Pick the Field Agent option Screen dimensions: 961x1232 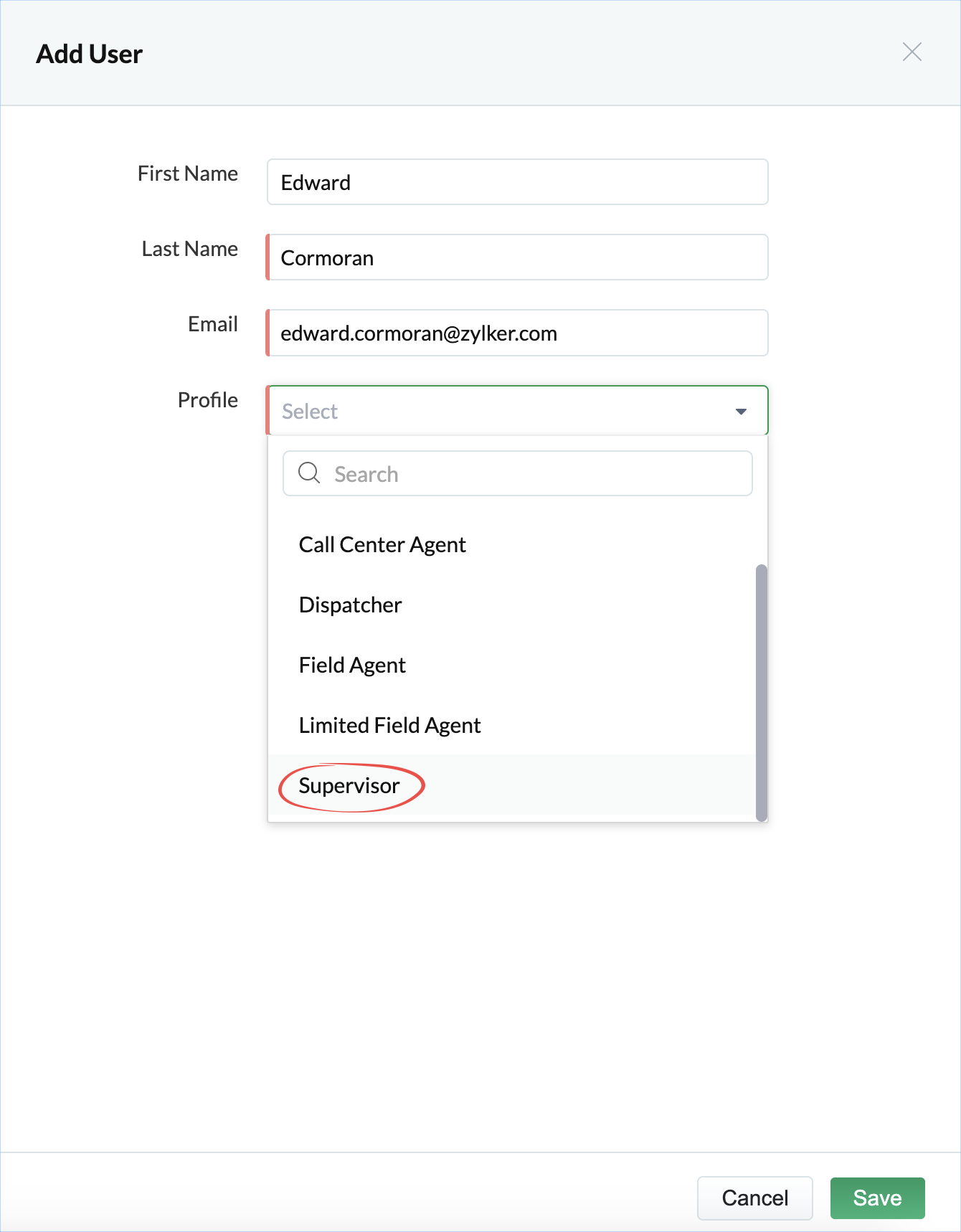click(x=512, y=665)
